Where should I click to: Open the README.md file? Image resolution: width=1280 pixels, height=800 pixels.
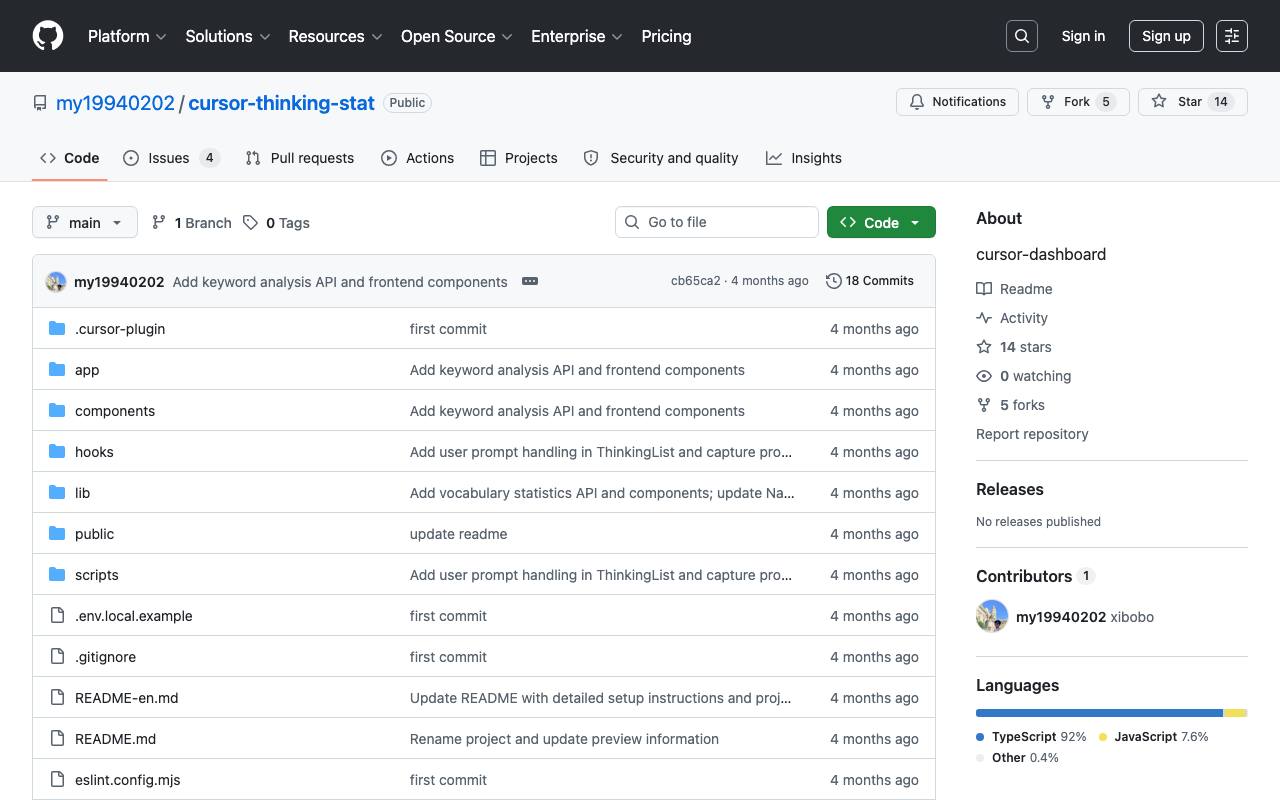(116, 739)
